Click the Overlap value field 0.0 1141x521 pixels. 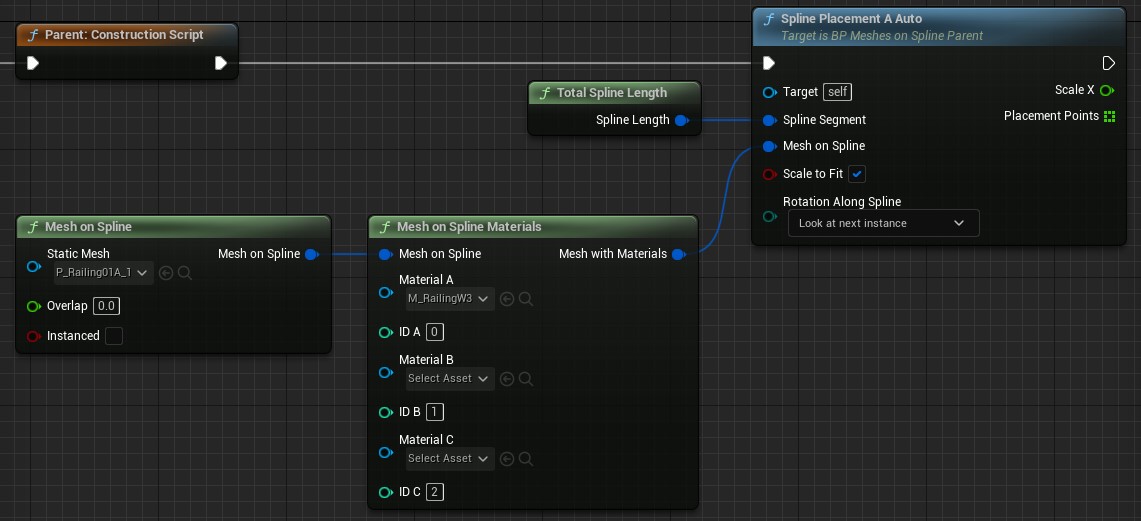(106, 306)
